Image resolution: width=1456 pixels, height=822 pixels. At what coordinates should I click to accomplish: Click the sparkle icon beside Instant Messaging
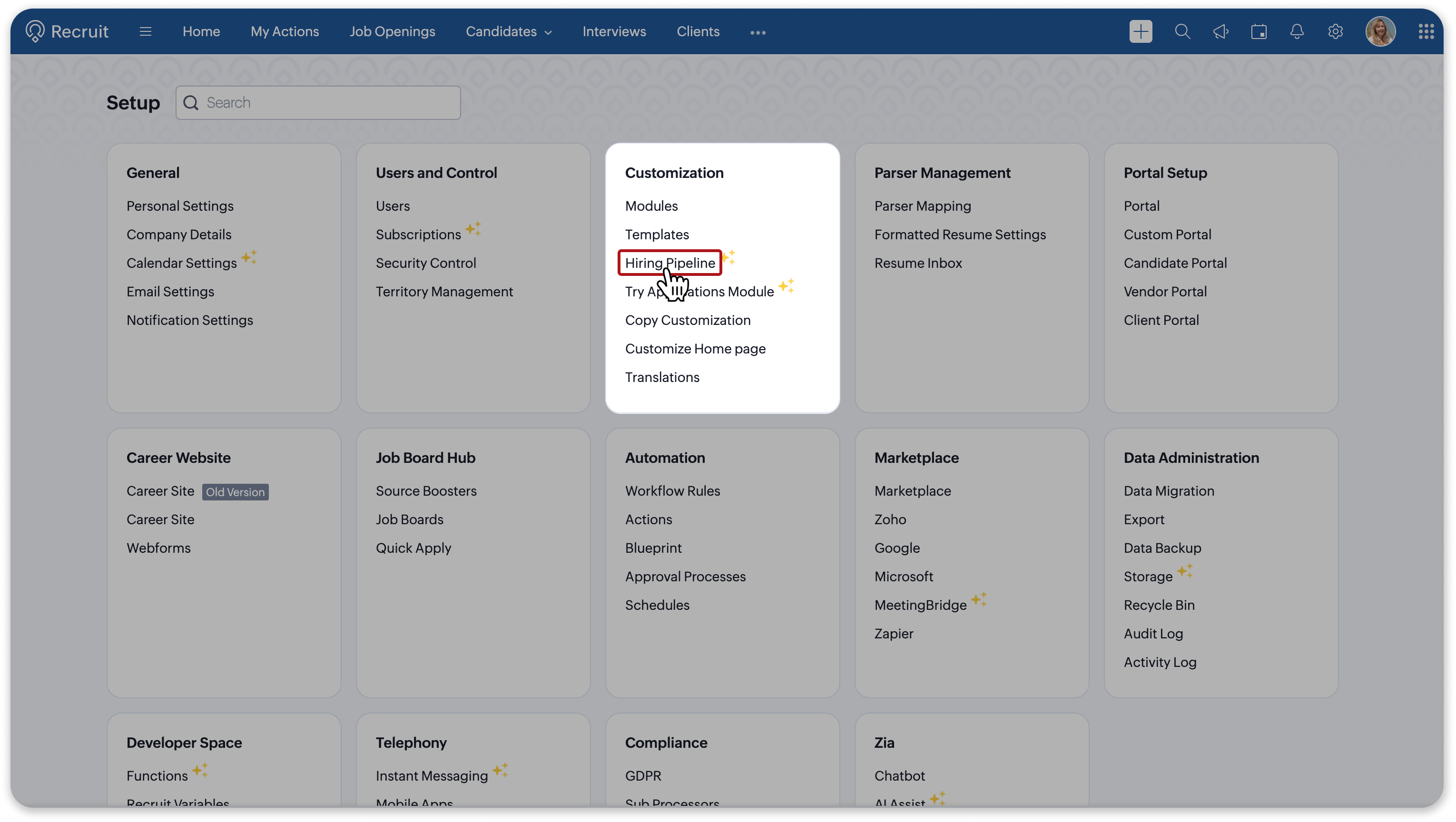pyautogui.click(x=501, y=770)
